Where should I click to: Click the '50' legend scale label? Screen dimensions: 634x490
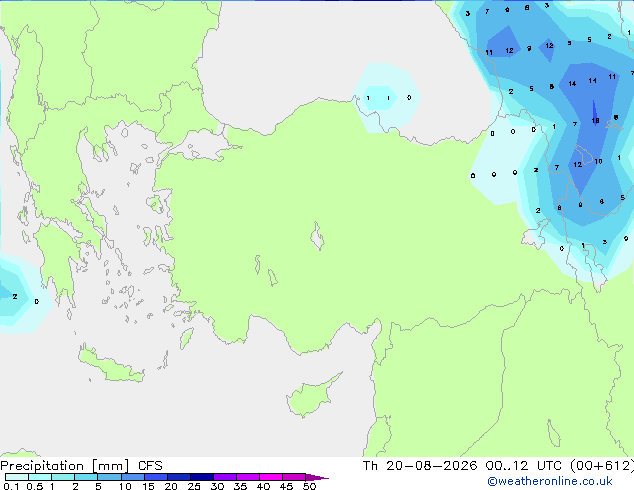coord(309,486)
